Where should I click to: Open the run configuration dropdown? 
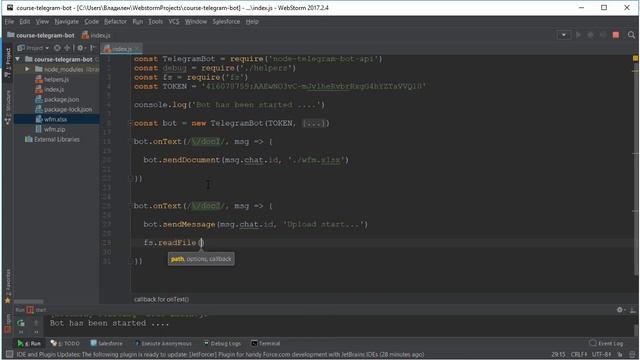pos(564,35)
